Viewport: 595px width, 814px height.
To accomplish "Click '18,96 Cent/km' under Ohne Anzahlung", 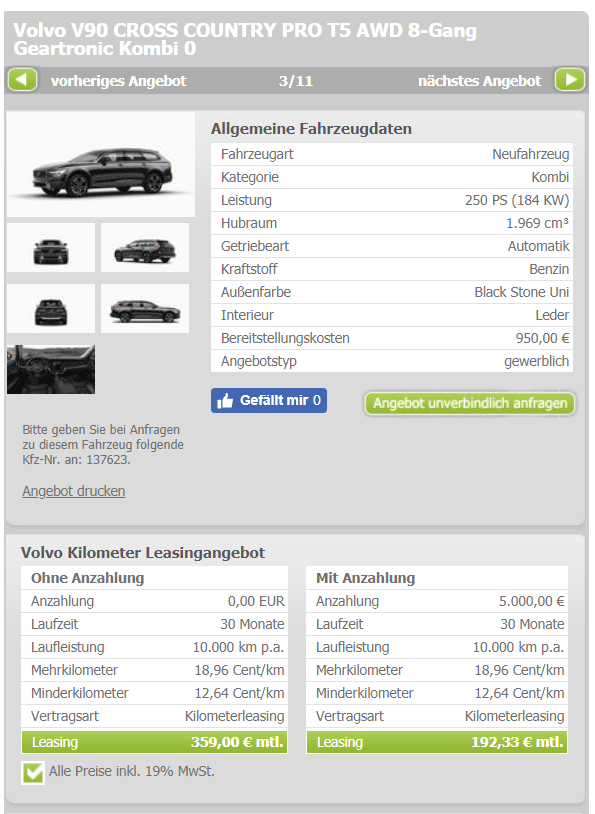I will pyautogui.click(x=239, y=670).
